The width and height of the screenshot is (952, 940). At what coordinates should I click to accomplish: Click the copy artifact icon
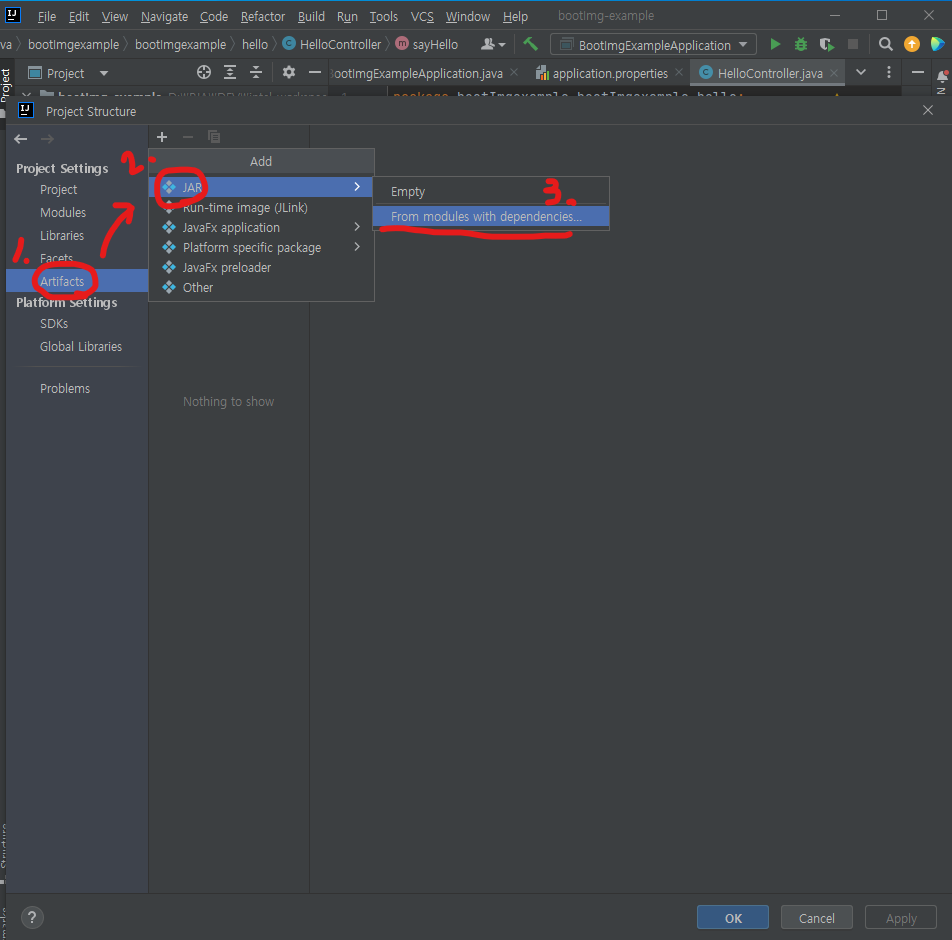(x=214, y=137)
